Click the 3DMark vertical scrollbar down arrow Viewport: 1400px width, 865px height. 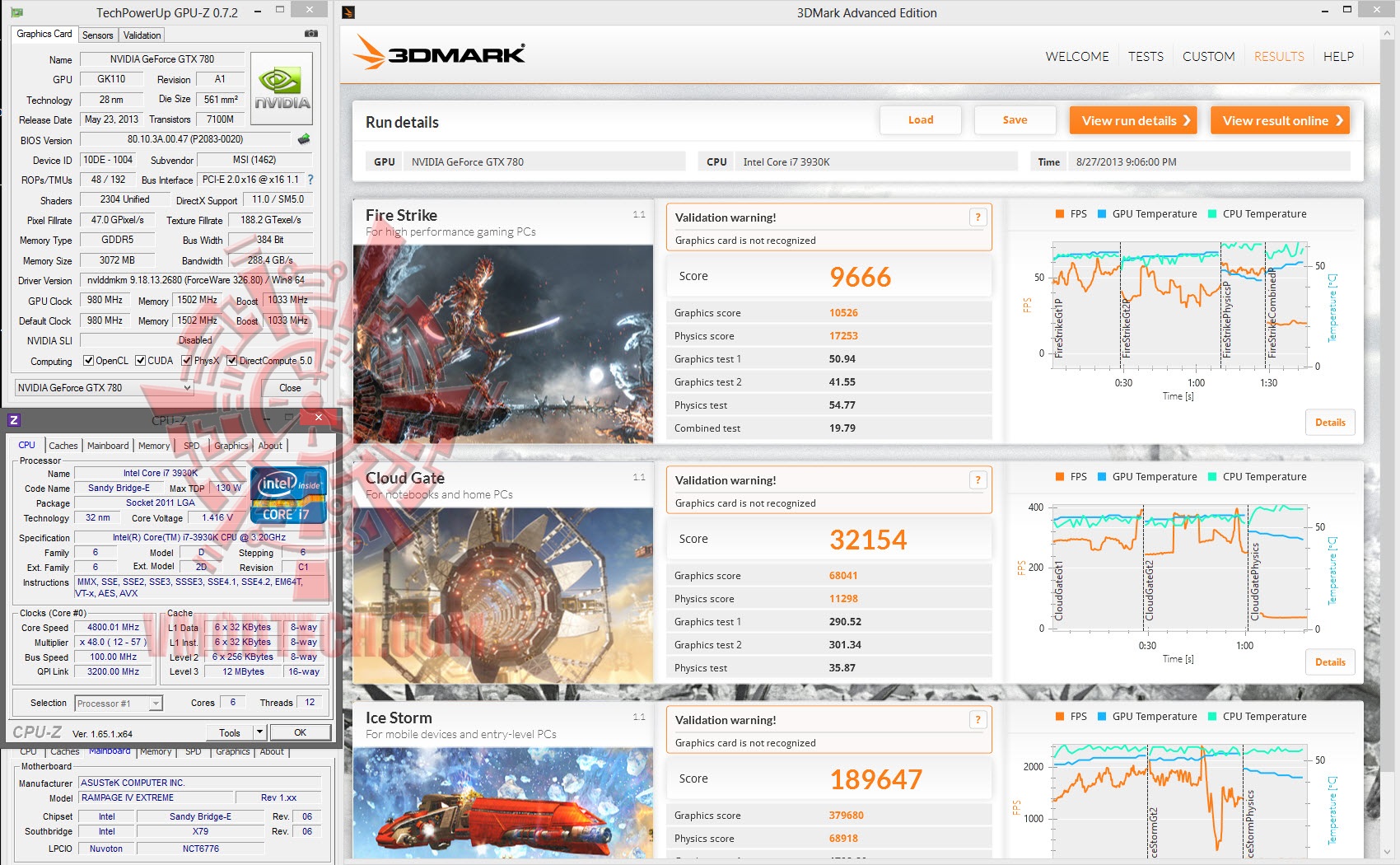point(1388,852)
